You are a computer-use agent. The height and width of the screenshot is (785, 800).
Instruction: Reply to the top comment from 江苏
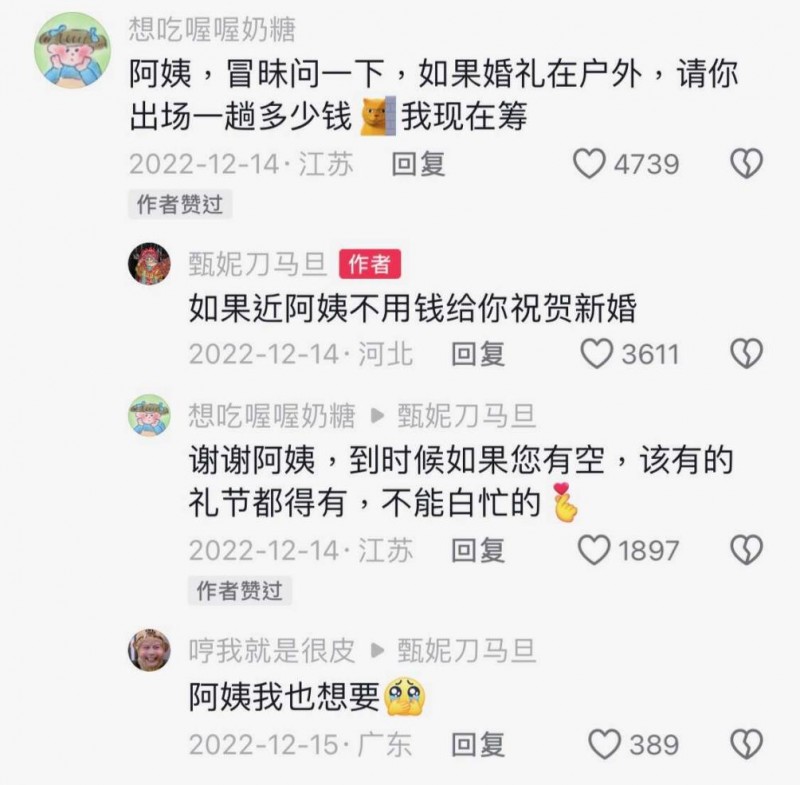click(x=418, y=164)
